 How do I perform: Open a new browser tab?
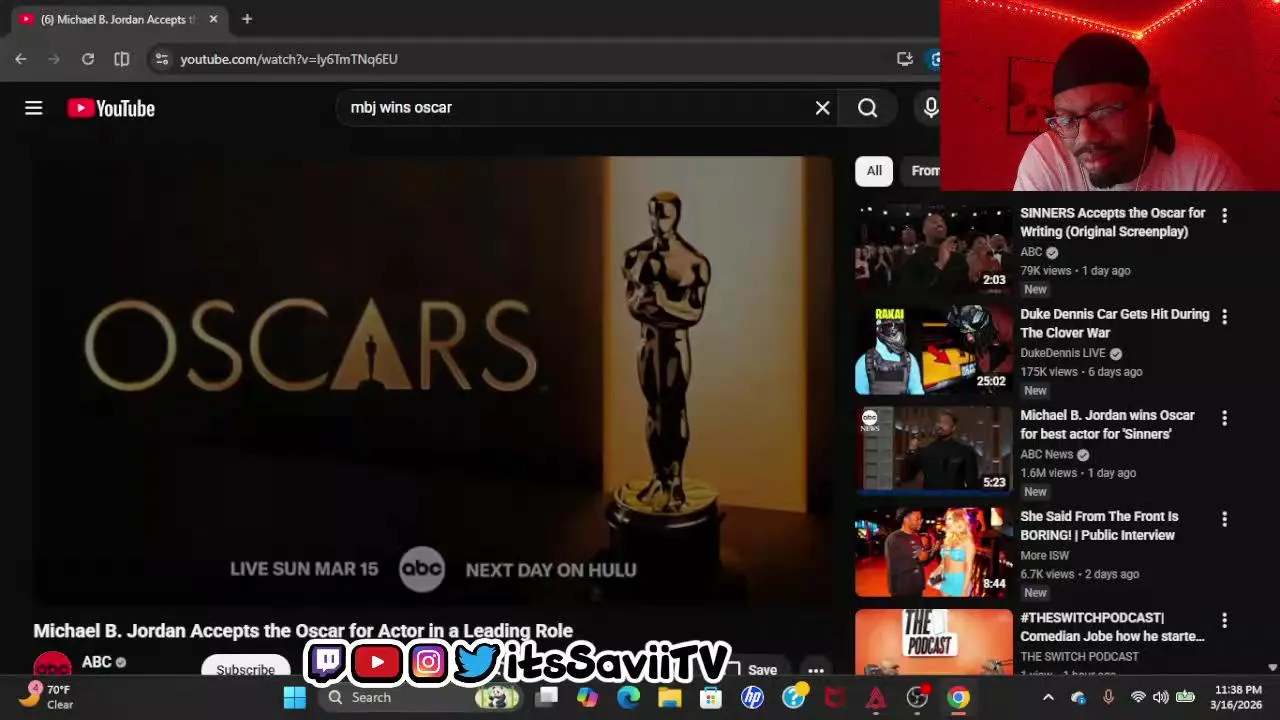pyautogui.click(x=247, y=19)
